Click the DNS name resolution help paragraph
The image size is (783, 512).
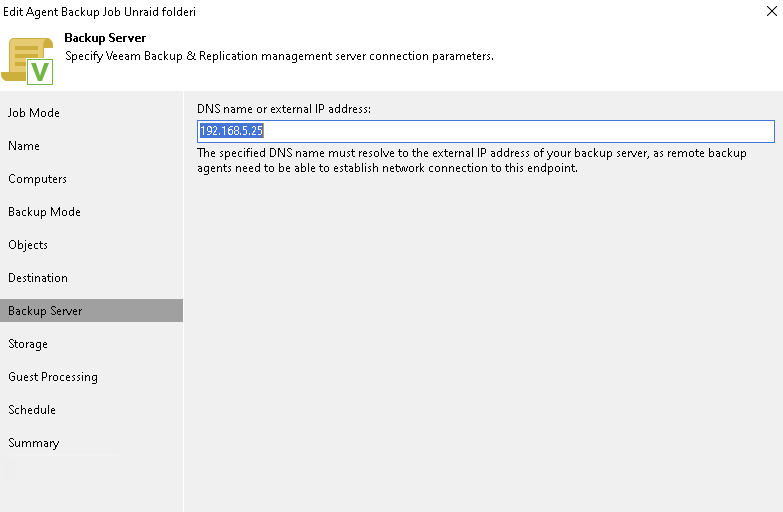[471, 160]
